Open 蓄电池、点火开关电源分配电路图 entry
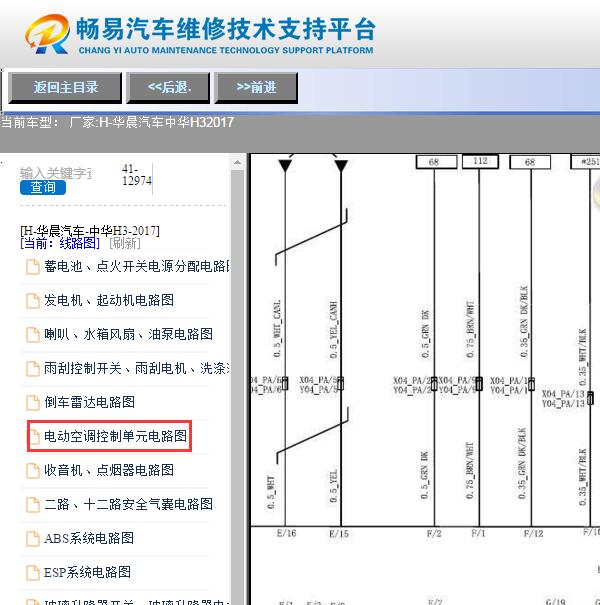Image resolution: width=600 pixels, height=605 pixels. pos(137,266)
